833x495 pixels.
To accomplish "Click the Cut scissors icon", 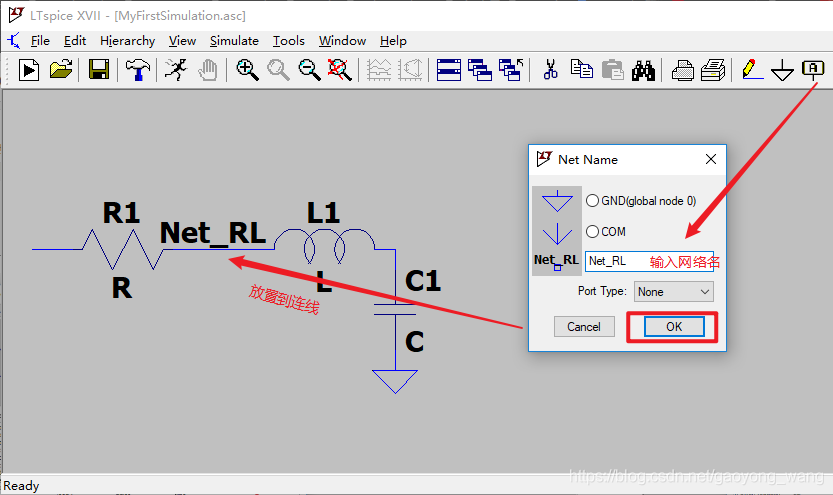I will coord(550,70).
